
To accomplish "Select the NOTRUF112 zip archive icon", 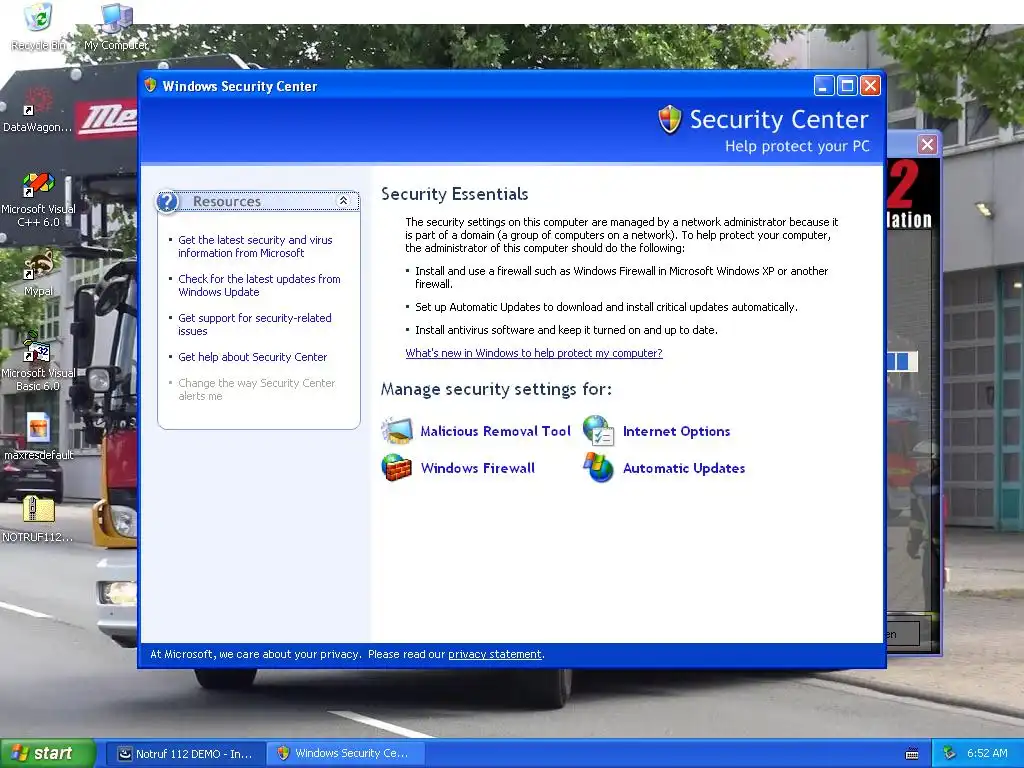I will (39, 509).
